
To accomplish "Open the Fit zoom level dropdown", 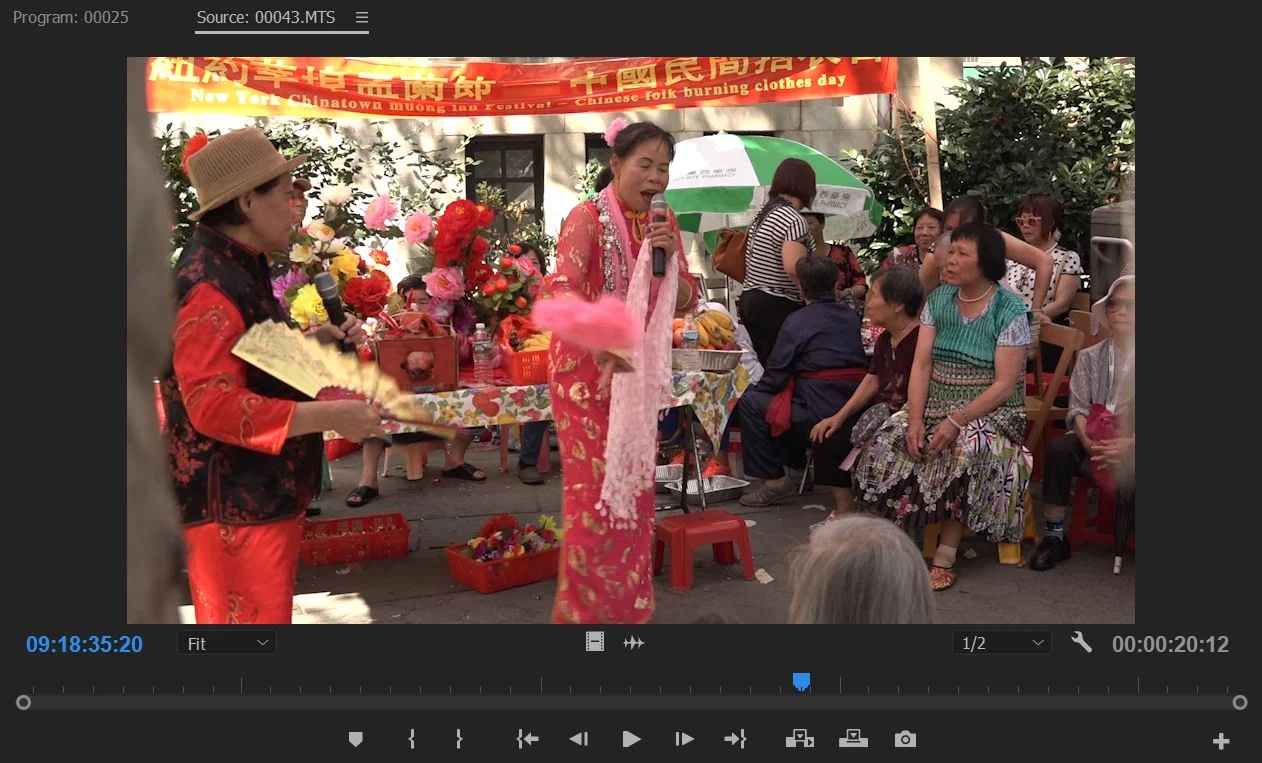I will pos(226,643).
